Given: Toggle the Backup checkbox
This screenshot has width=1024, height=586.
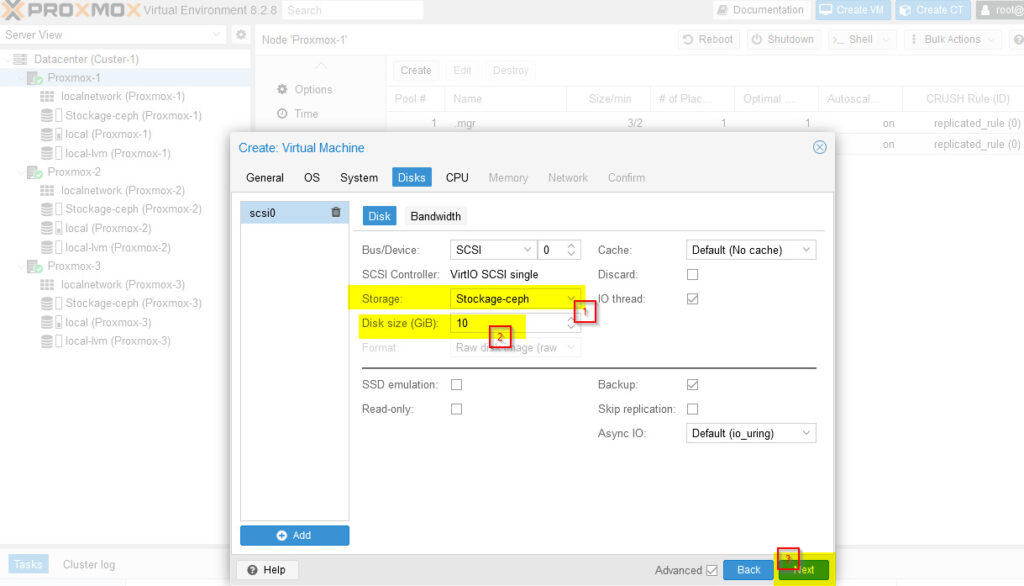Looking at the screenshot, I should 692,385.
